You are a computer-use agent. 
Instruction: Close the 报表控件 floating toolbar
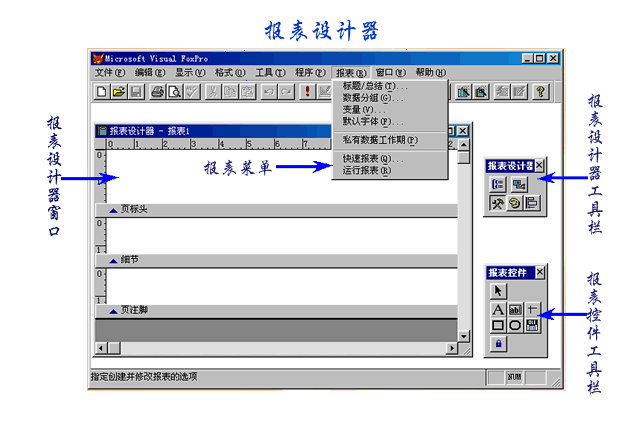(x=540, y=272)
